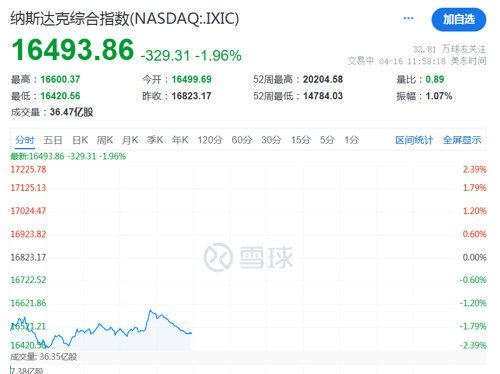The height and width of the screenshot is (374, 500).
Task: Select the 120分 interval chart
Action: pos(210,140)
